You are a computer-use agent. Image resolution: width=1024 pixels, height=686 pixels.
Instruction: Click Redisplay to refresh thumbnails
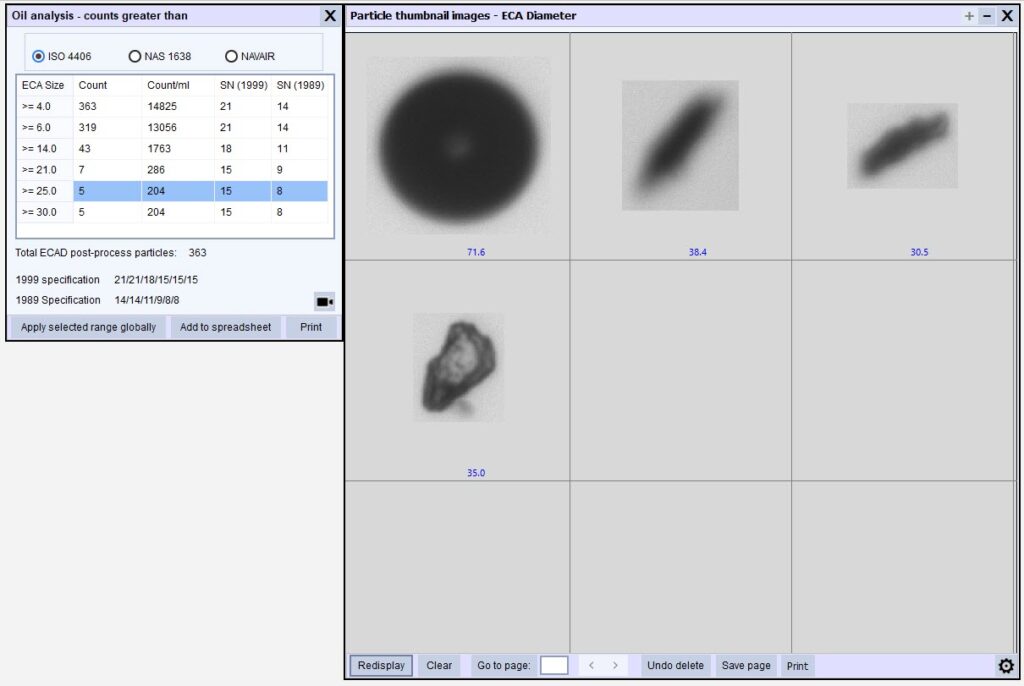[x=380, y=665]
